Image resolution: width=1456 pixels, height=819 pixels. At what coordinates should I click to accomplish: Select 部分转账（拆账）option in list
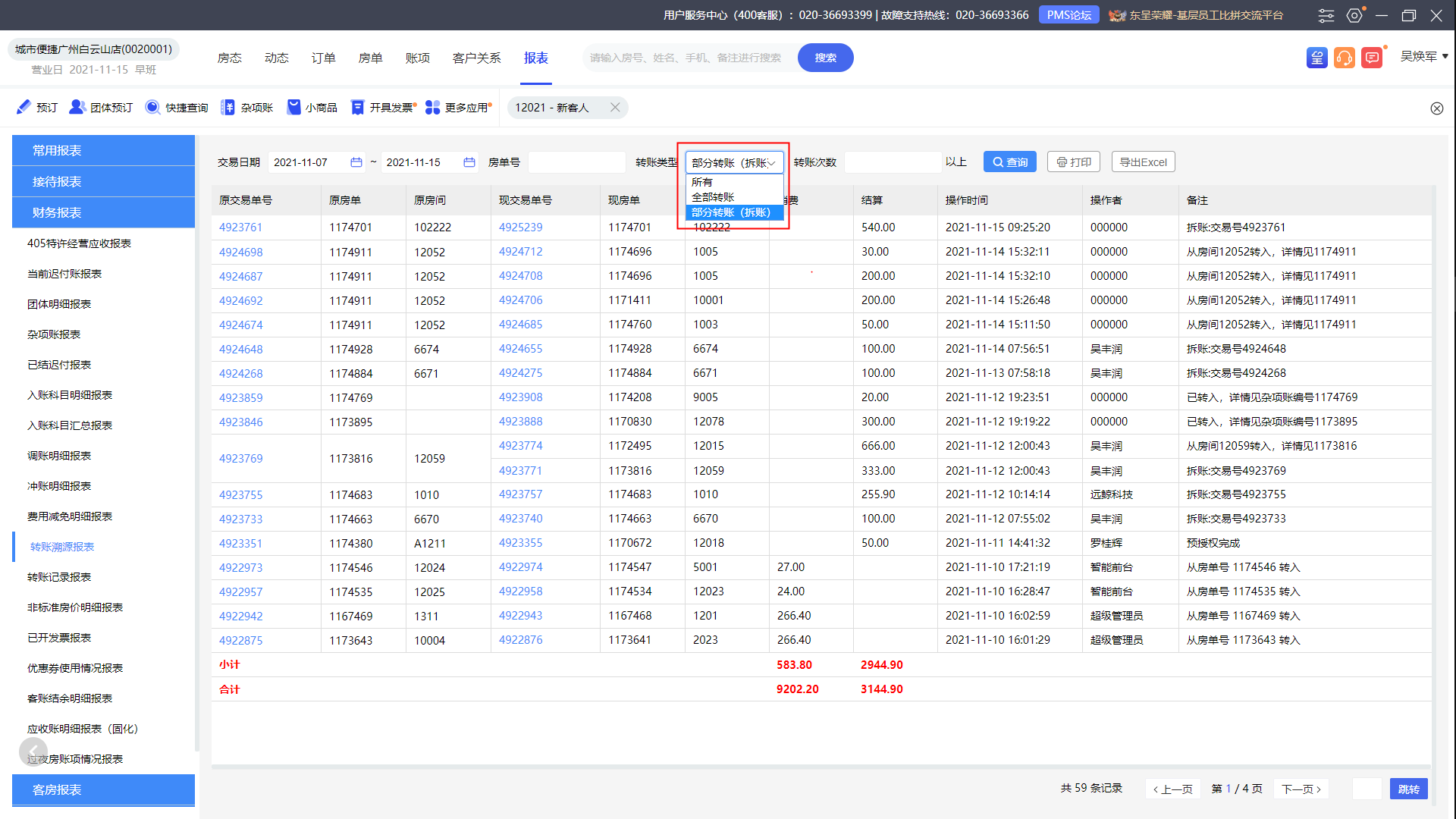(x=734, y=212)
